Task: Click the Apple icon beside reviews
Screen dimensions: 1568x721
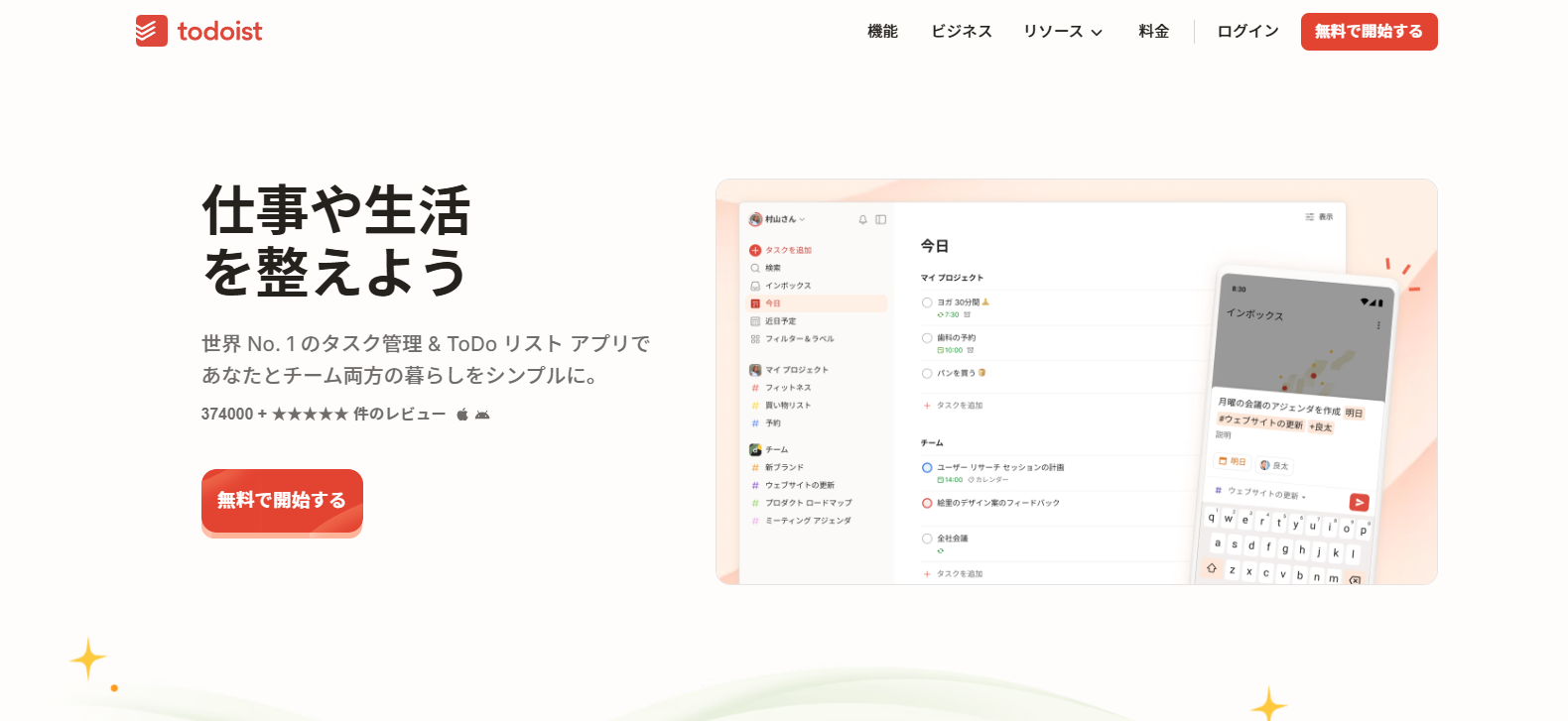Action: click(461, 415)
